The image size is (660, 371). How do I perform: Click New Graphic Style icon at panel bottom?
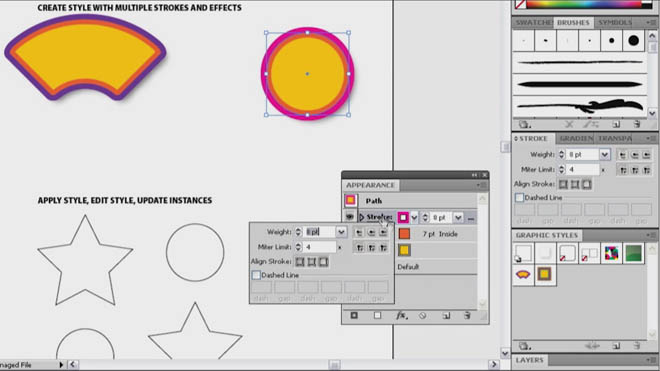pyautogui.click(x=616, y=346)
